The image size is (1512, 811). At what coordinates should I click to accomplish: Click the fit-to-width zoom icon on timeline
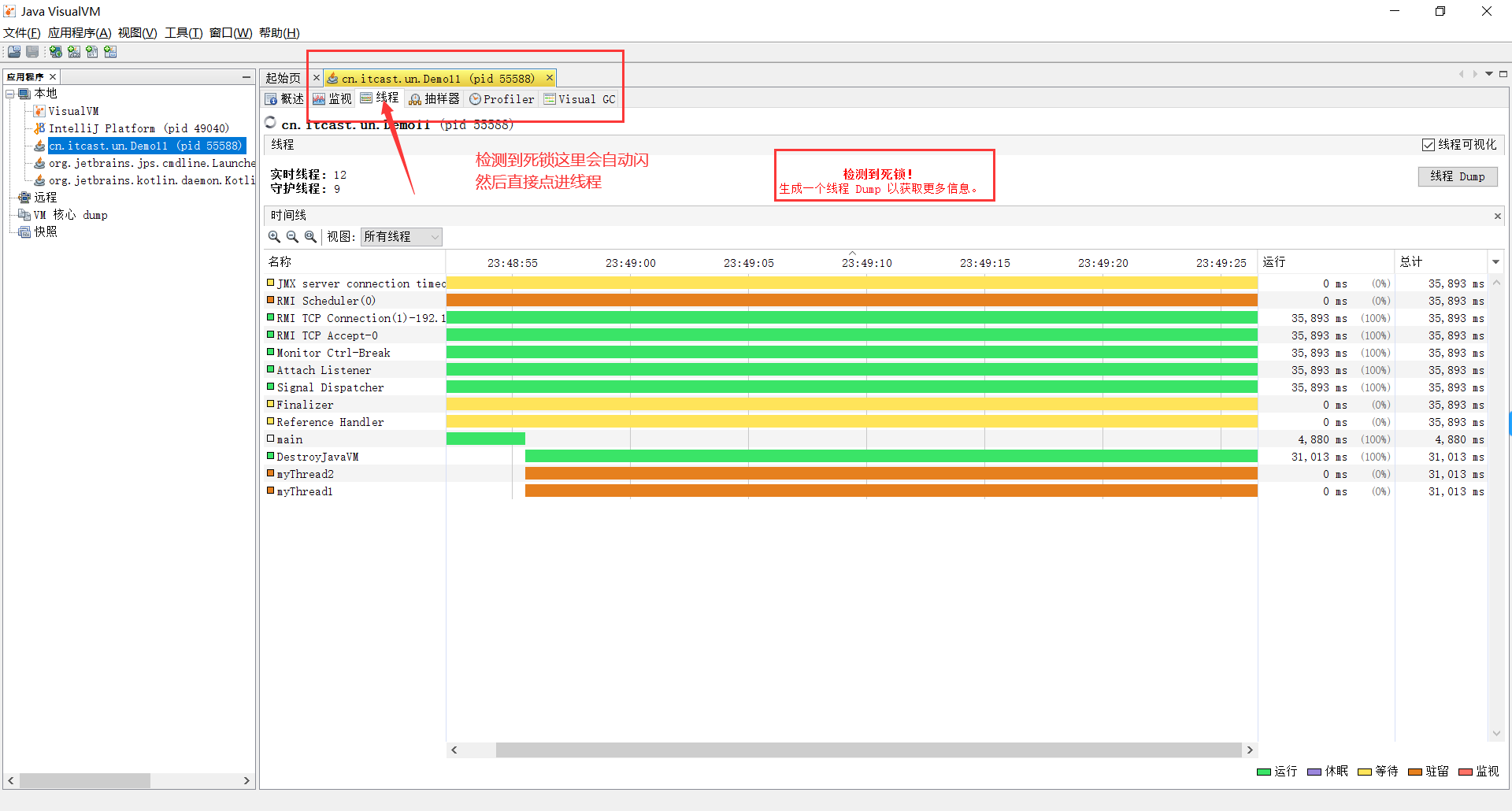tap(310, 237)
